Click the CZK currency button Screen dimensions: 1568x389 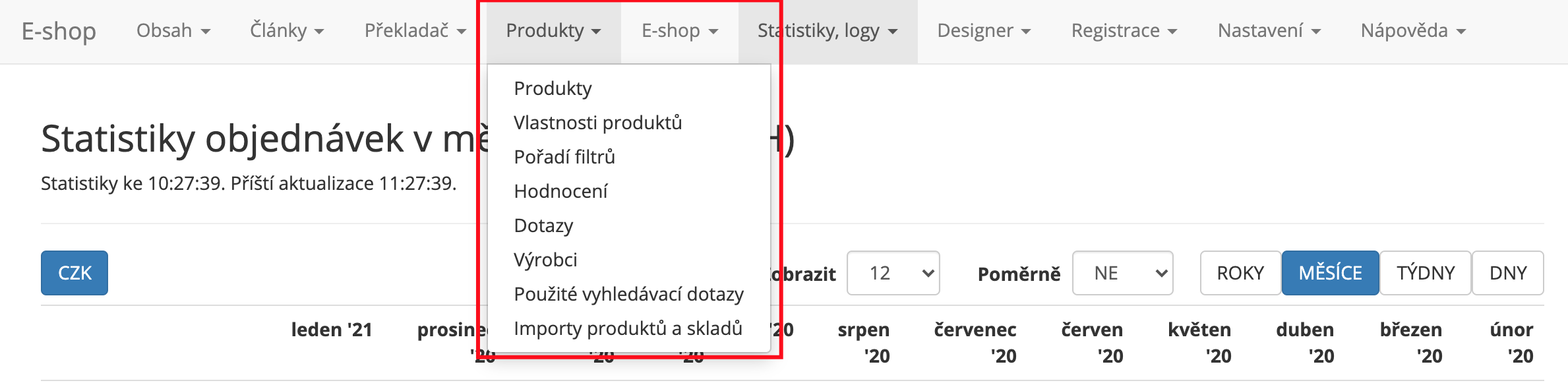75,273
